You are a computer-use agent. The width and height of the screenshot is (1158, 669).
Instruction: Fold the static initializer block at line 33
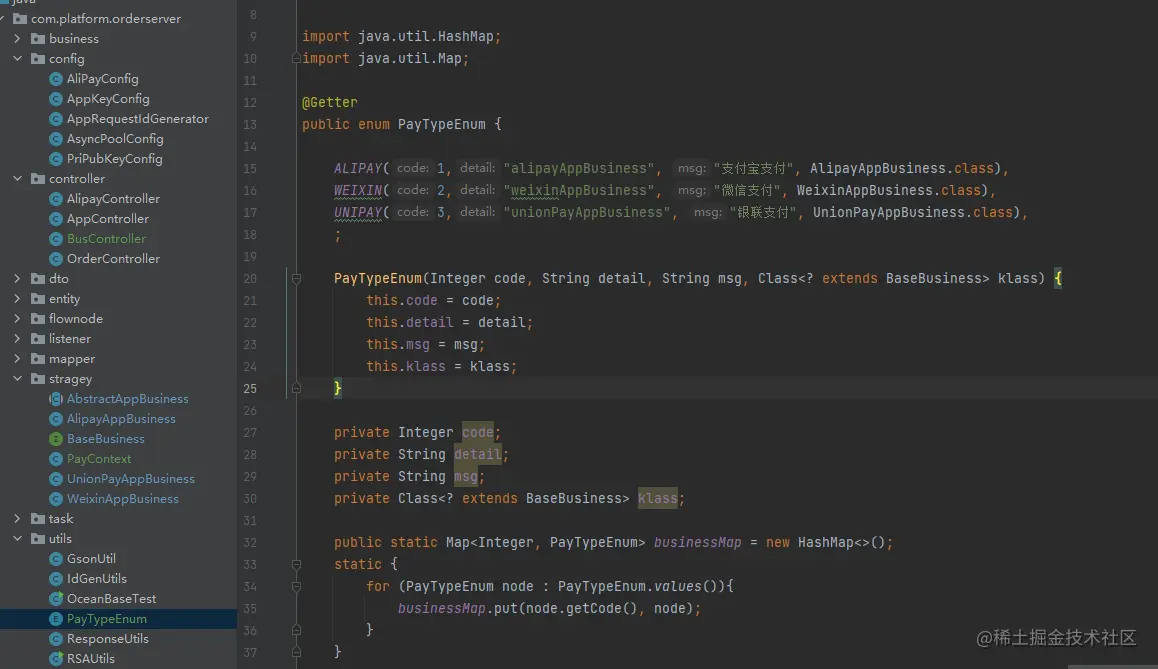[x=296, y=564]
